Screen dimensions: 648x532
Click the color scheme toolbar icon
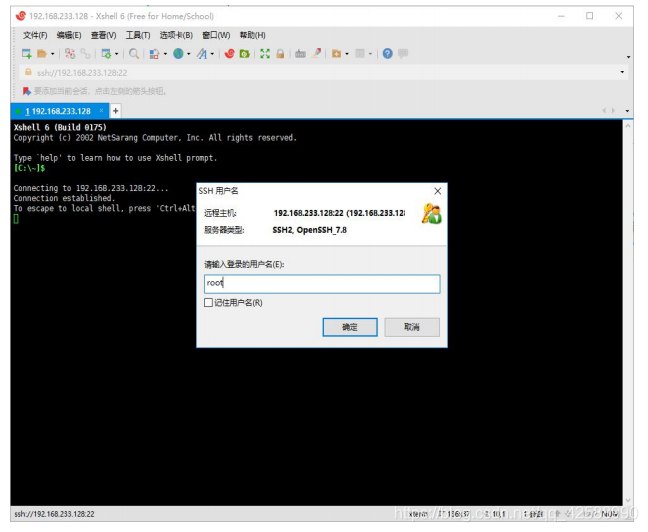click(154, 54)
